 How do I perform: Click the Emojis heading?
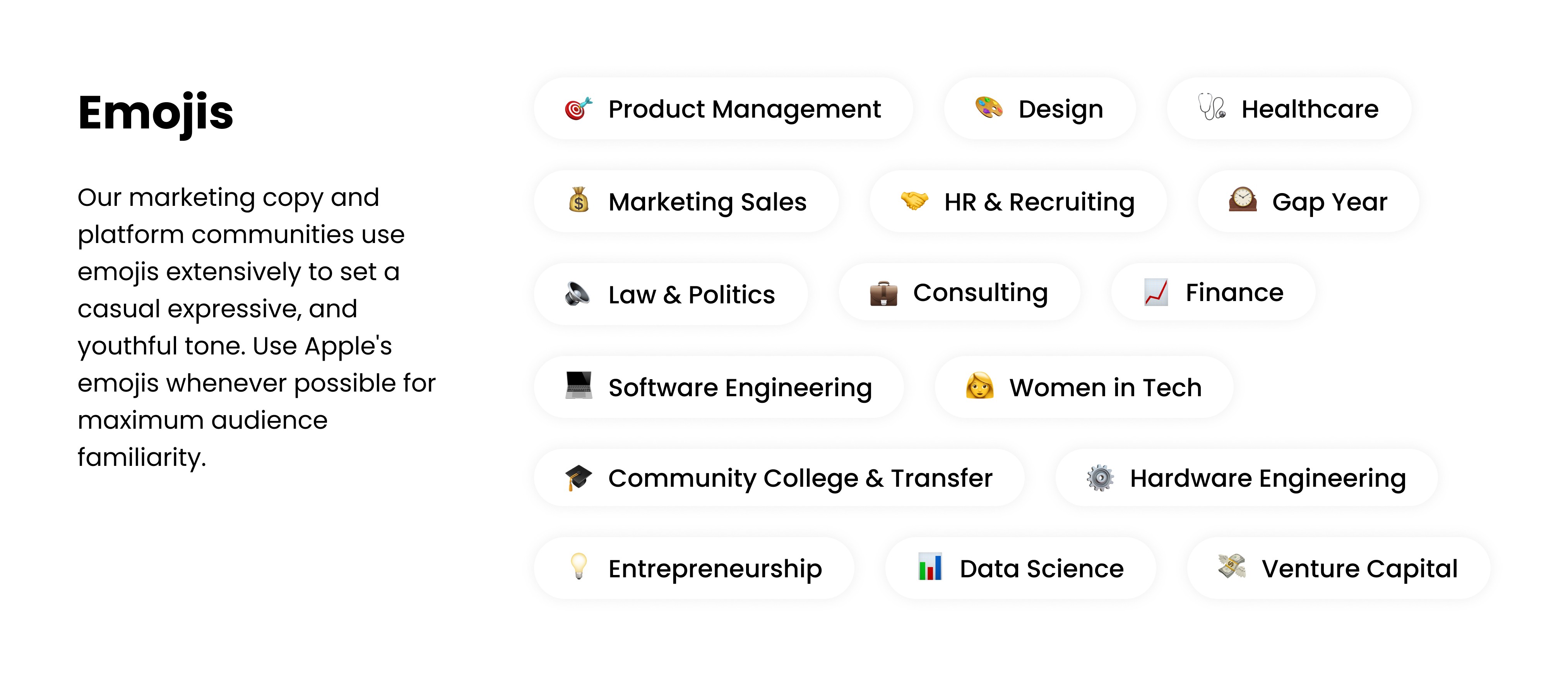point(156,114)
